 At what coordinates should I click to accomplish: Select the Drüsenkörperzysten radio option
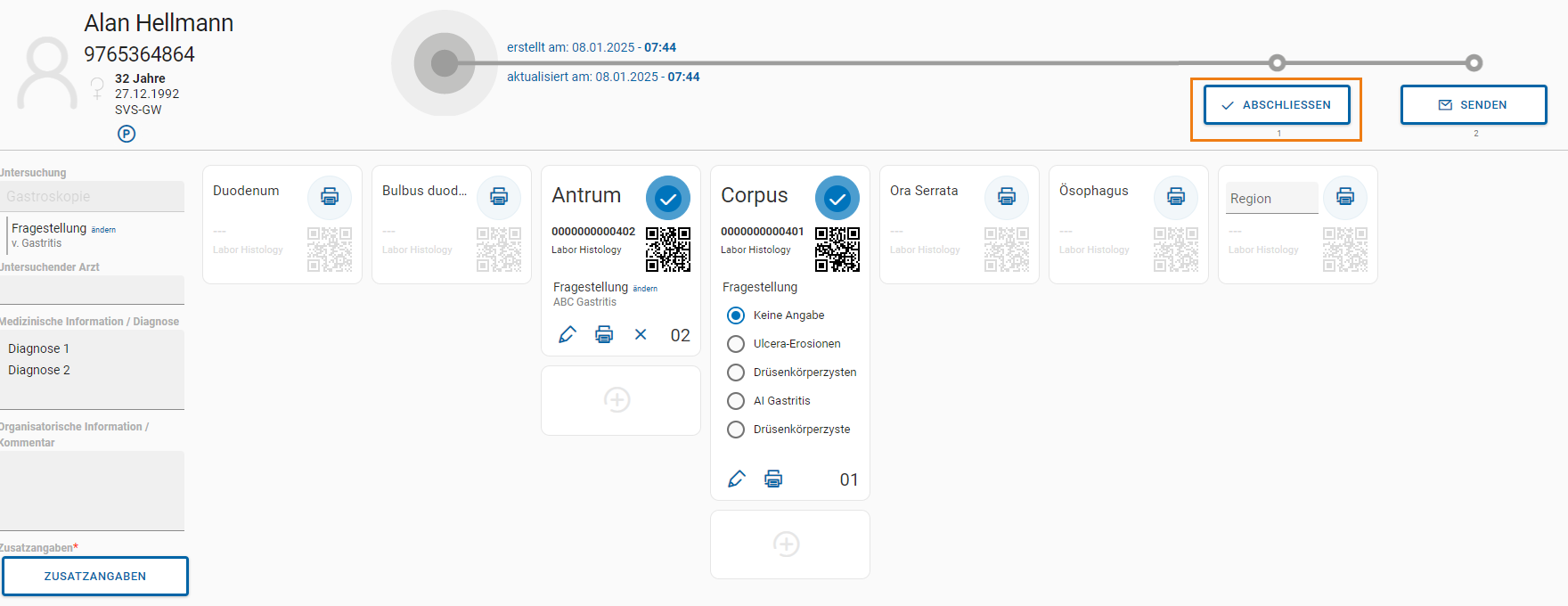click(x=736, y=373)
